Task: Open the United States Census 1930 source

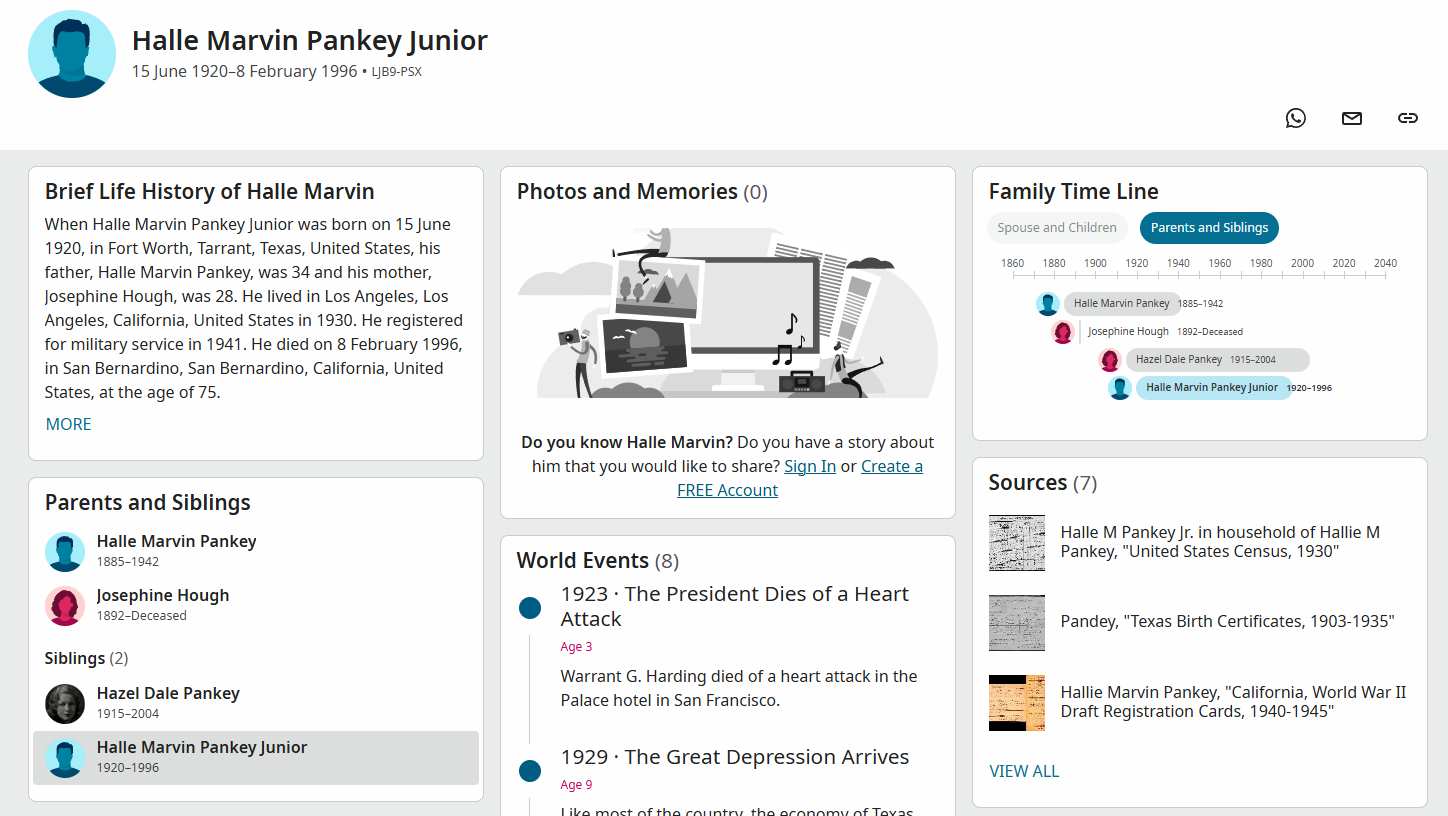Action: coord(1220,542)
